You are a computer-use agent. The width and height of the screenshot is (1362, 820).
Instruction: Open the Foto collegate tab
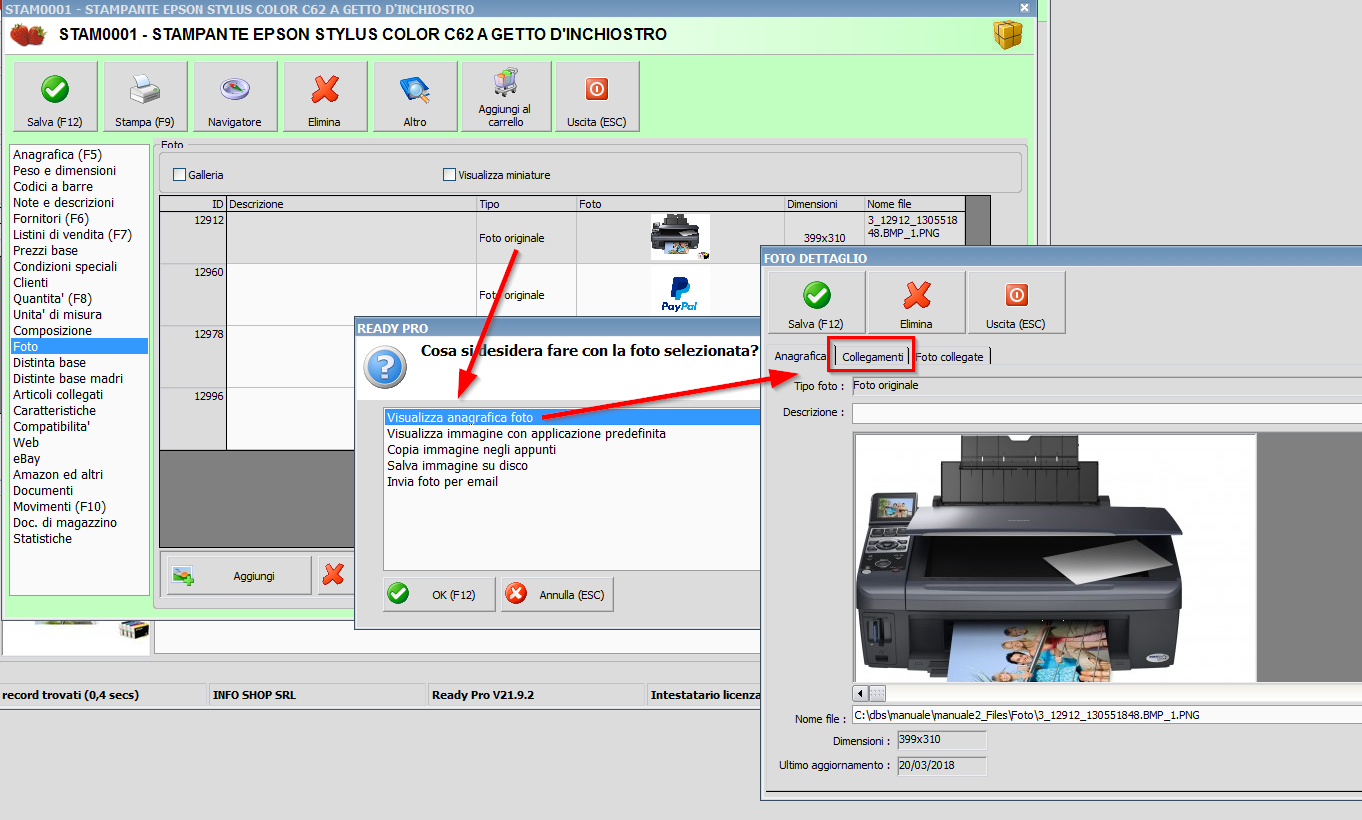tap(950, 356)
